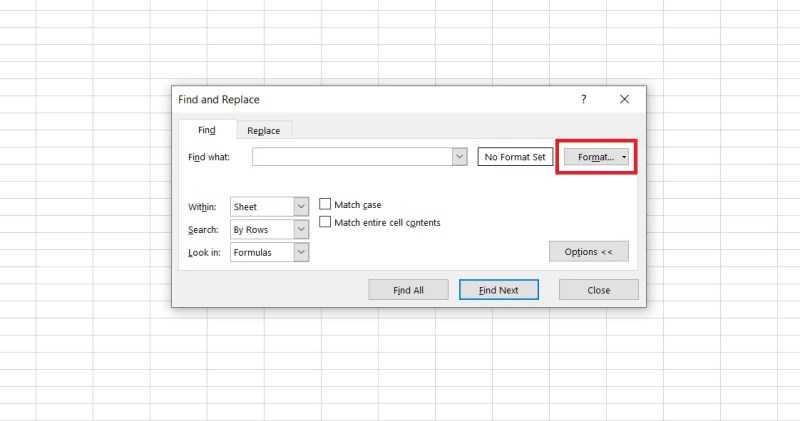Click the Close button

click(x=598, y=290)
